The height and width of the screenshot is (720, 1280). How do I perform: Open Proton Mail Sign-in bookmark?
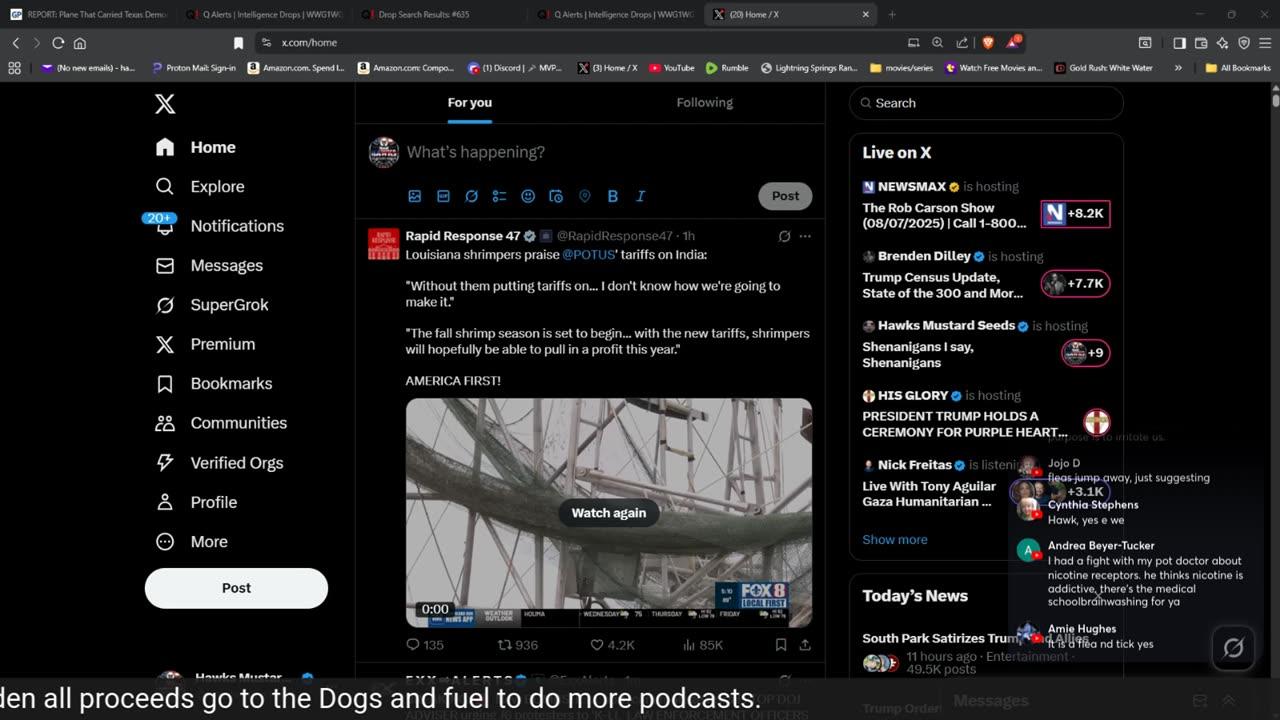(194, 68)
